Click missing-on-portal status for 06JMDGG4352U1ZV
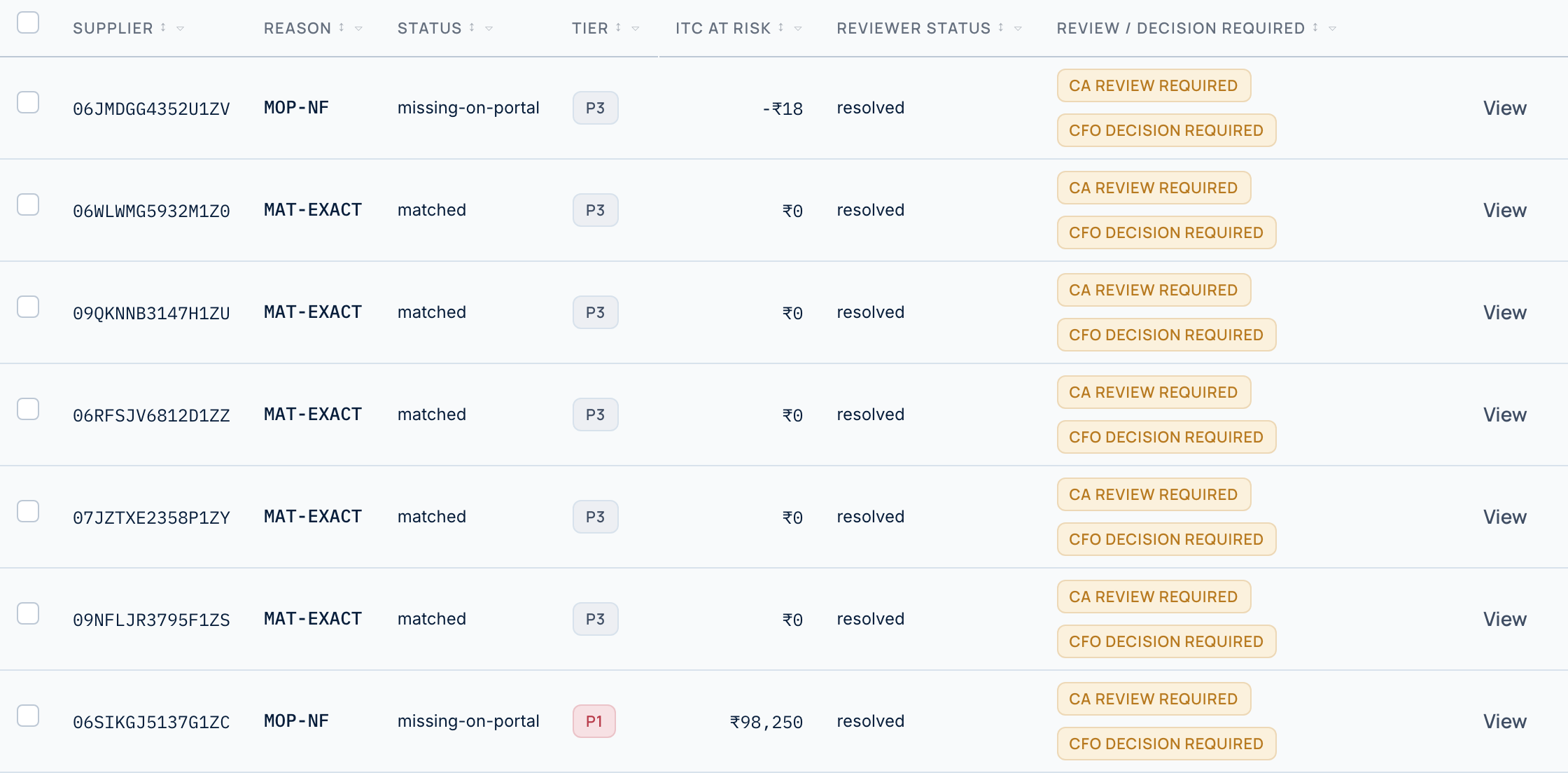 468,108
